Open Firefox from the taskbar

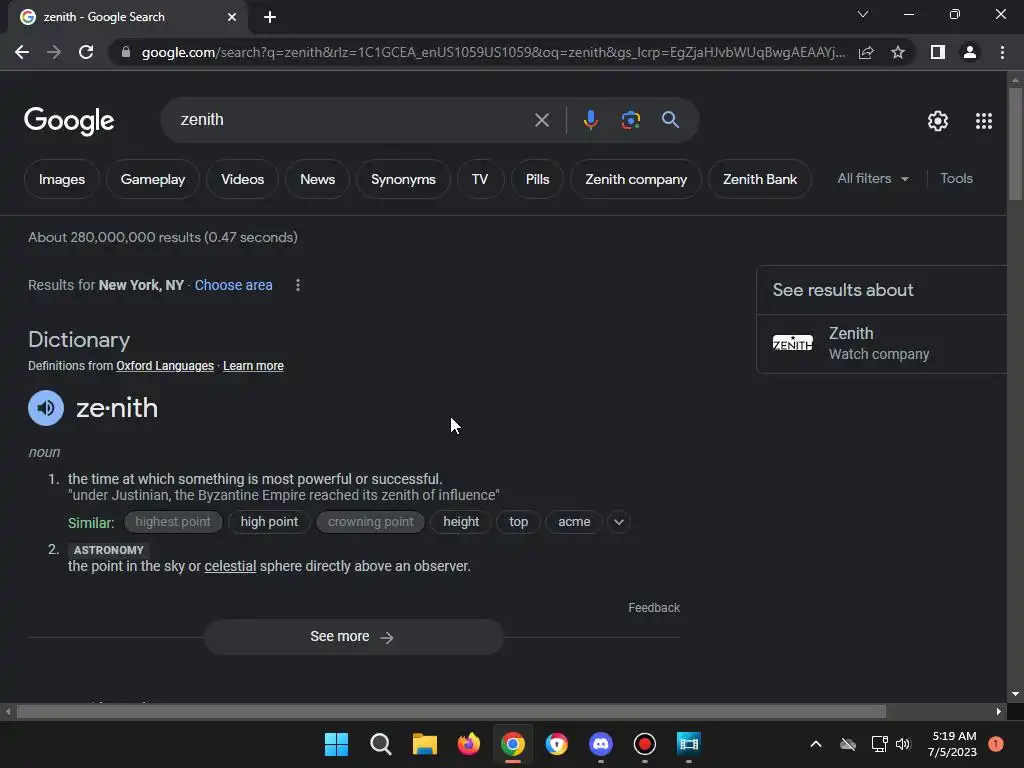tap(468, 744)
